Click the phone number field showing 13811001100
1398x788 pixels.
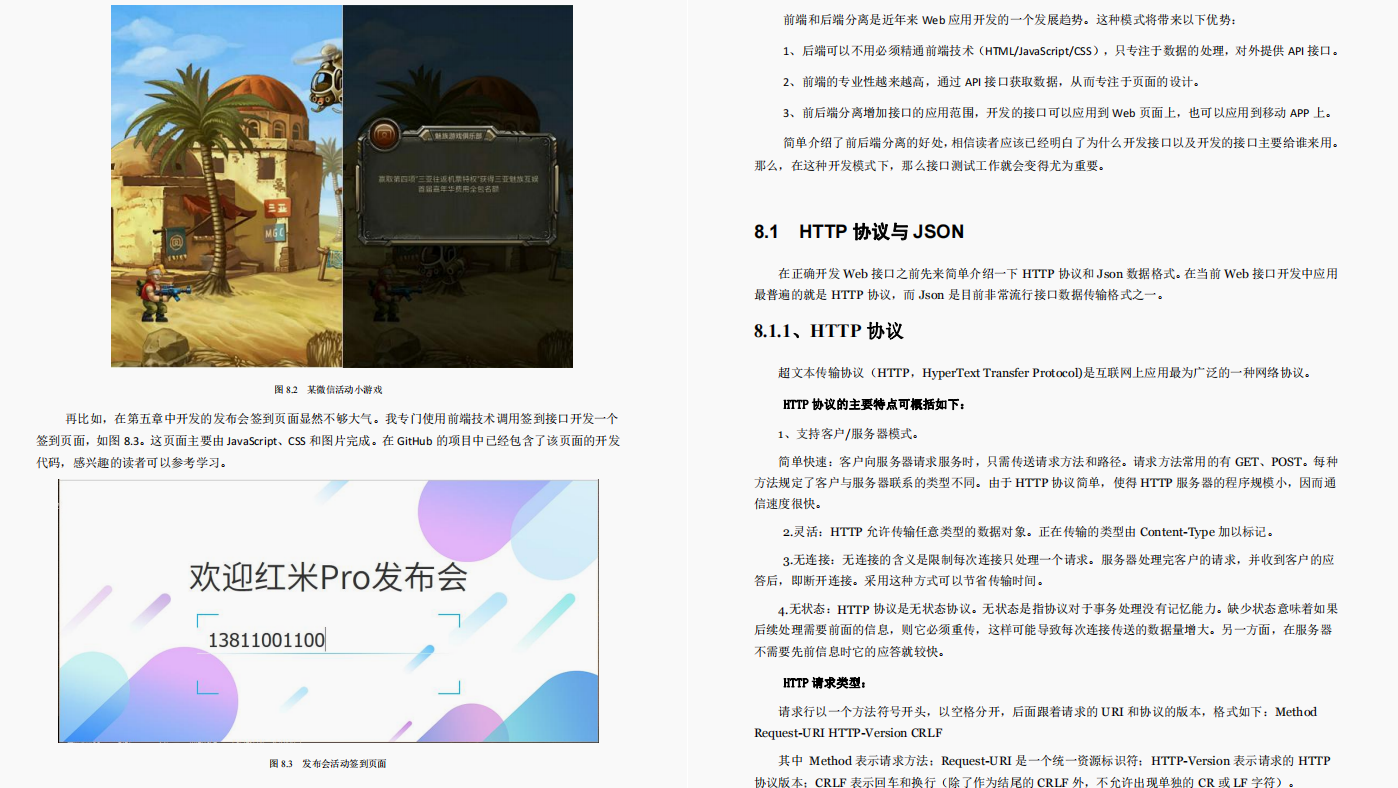267,640
